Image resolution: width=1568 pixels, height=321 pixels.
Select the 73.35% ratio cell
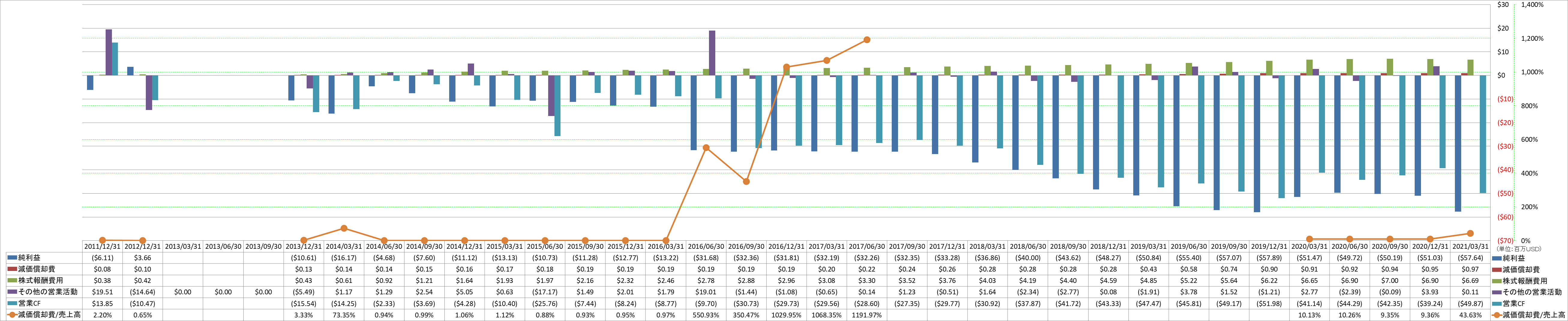[x=344, y=315]
